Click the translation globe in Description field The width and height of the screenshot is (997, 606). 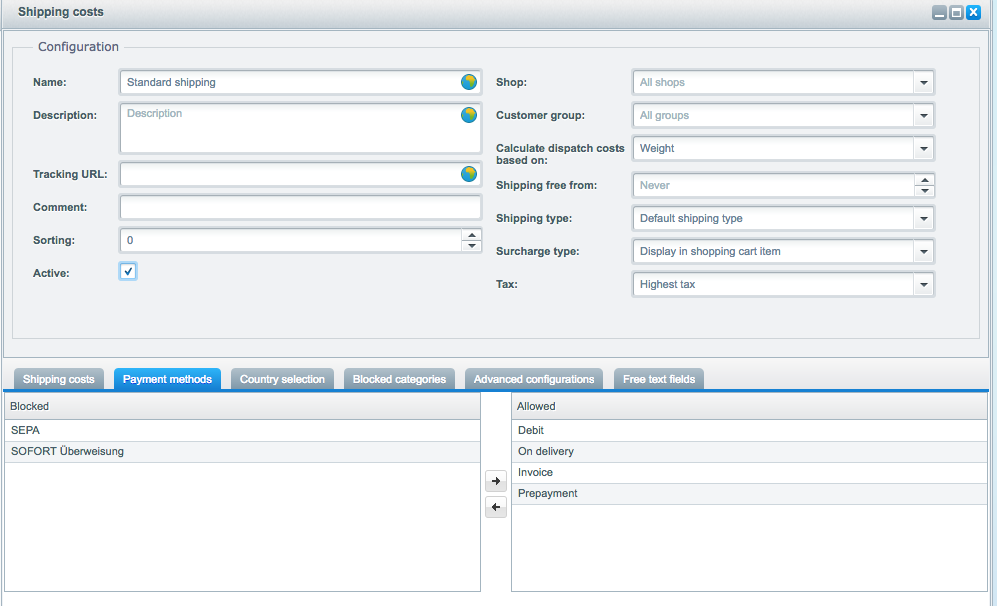point(468,115)
